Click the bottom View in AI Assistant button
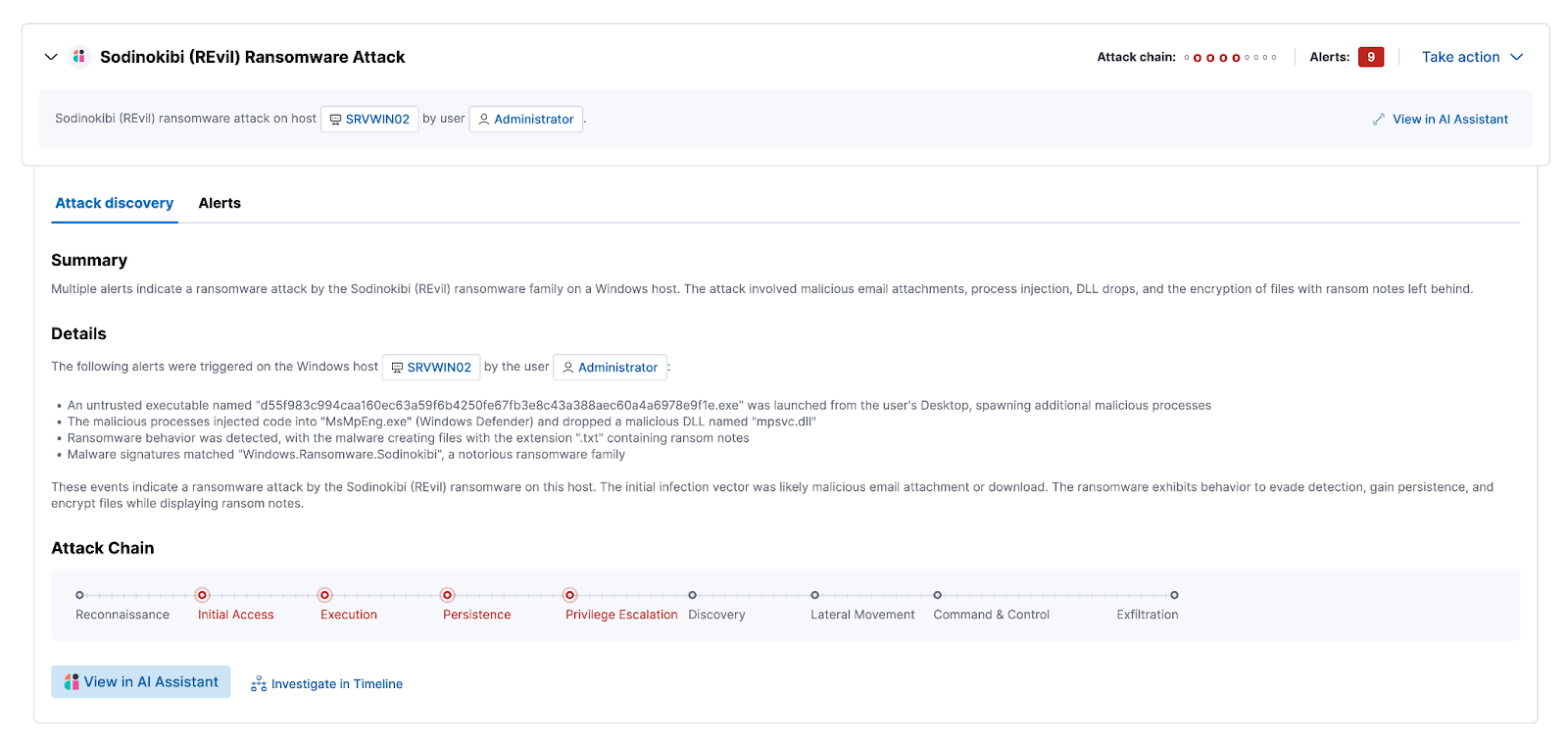1568x748 pixels. tap(141, 682)
